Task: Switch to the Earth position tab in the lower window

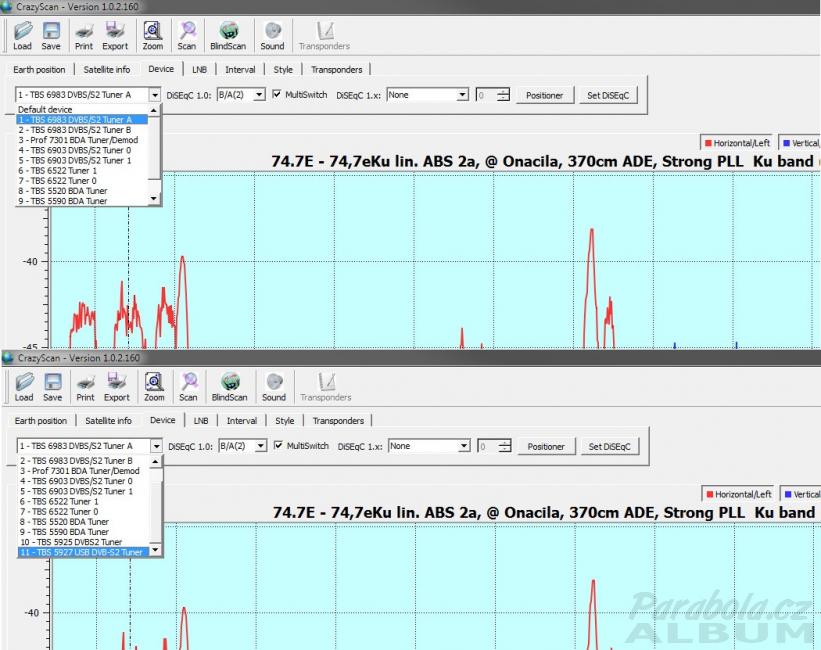Action: (41, 421)
